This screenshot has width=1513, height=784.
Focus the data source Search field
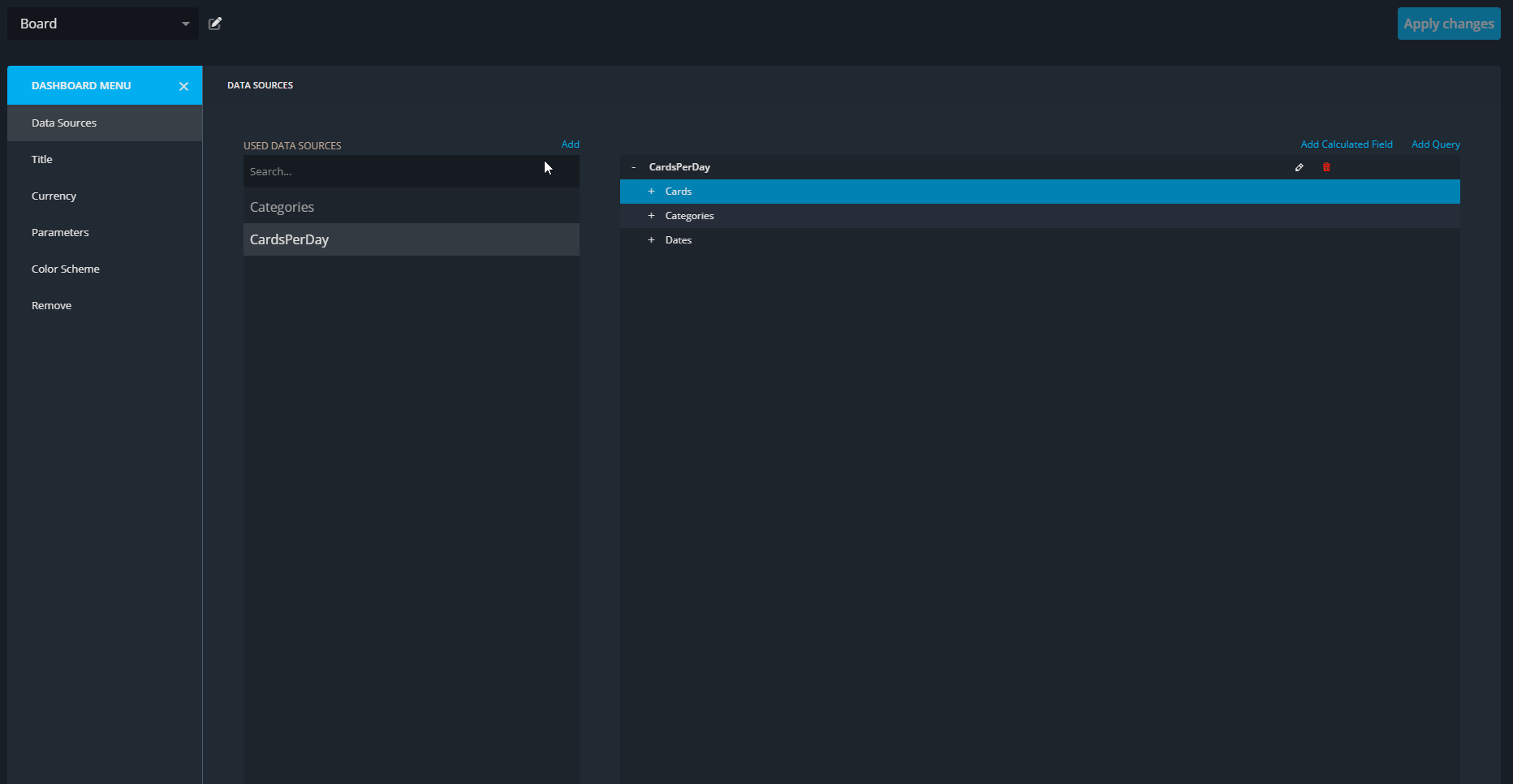coord(412,171)
